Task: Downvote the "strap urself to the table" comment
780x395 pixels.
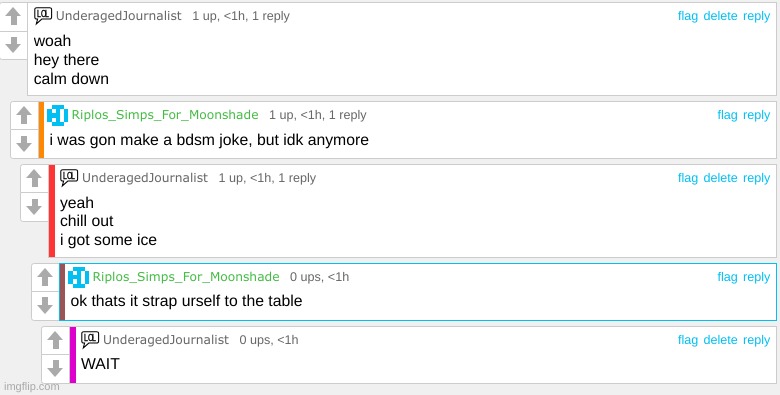Action: coord(45,305)
